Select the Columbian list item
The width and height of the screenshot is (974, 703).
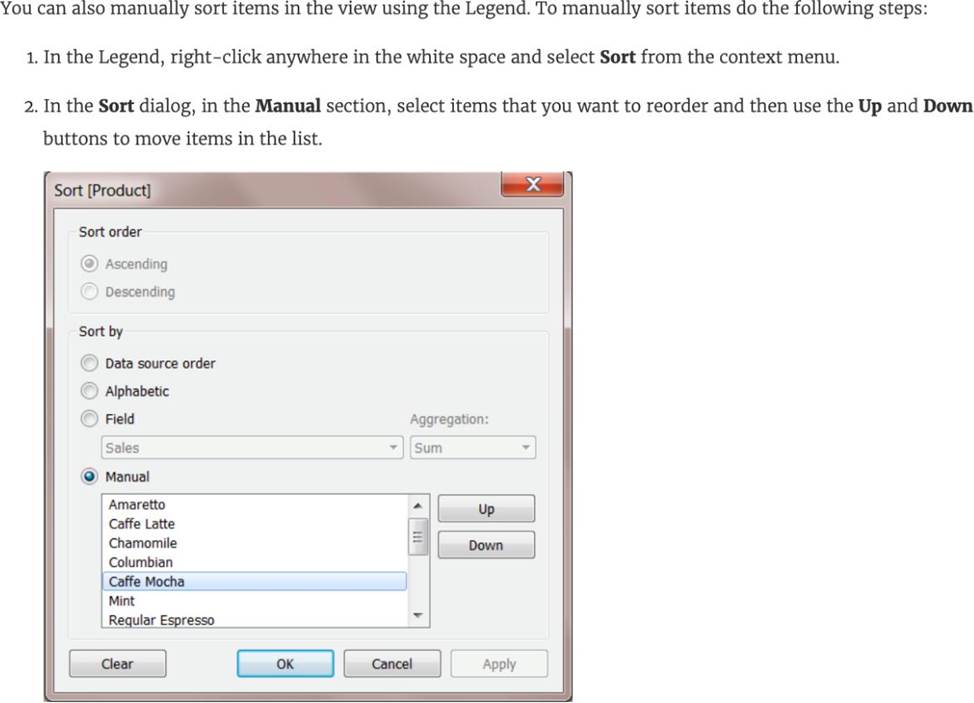click(x=140, y=562)
